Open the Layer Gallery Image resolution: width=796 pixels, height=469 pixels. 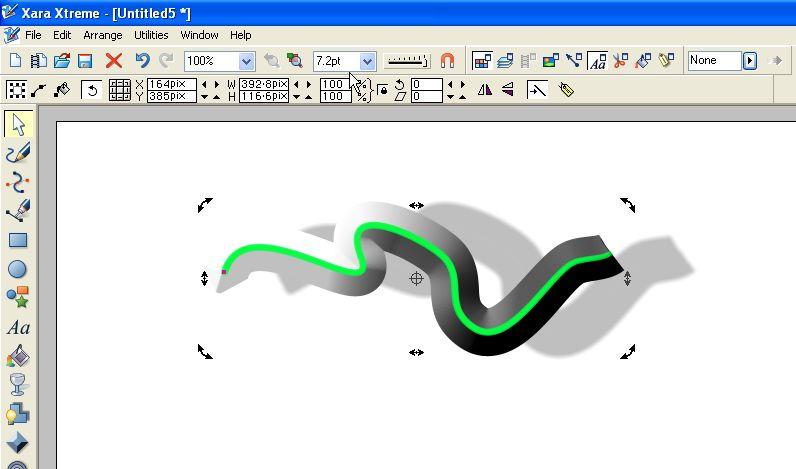[505, 61]
